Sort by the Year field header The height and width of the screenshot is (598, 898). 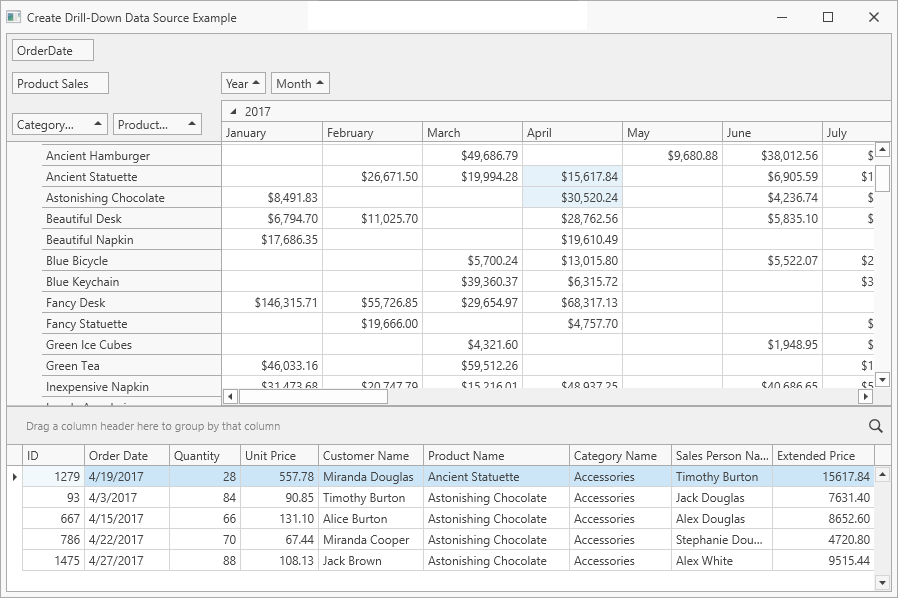tap(243, 84)
